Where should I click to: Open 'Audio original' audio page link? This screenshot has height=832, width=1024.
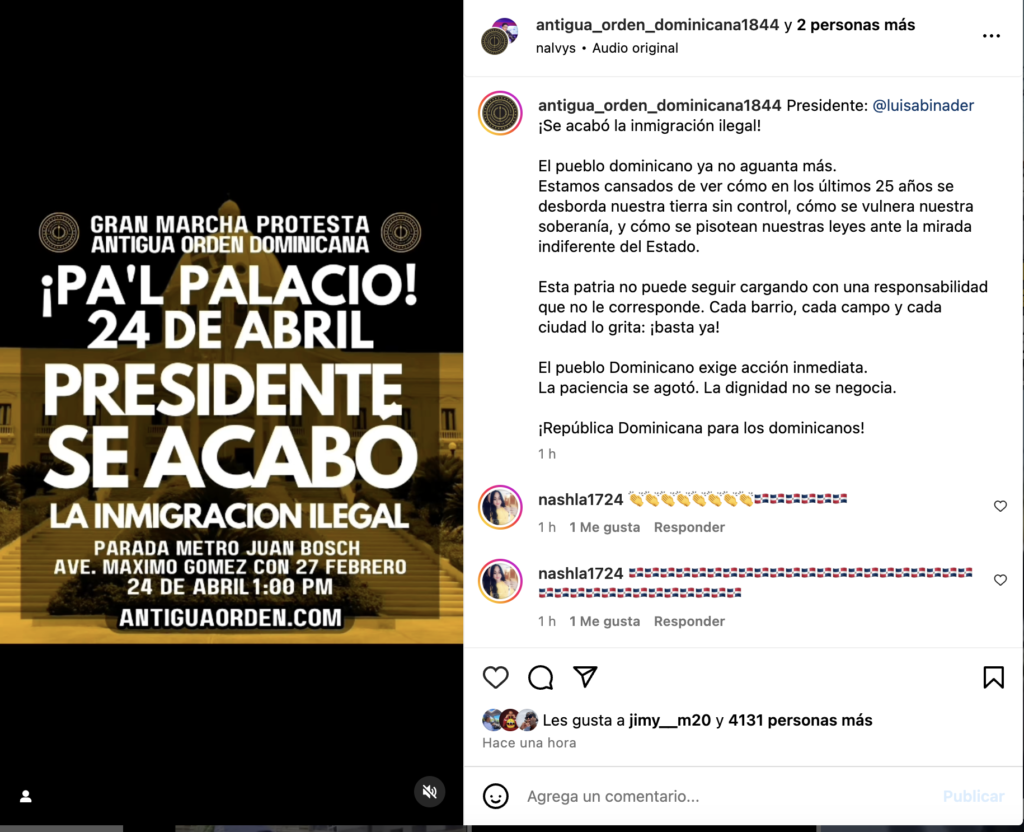coord(635,48)
